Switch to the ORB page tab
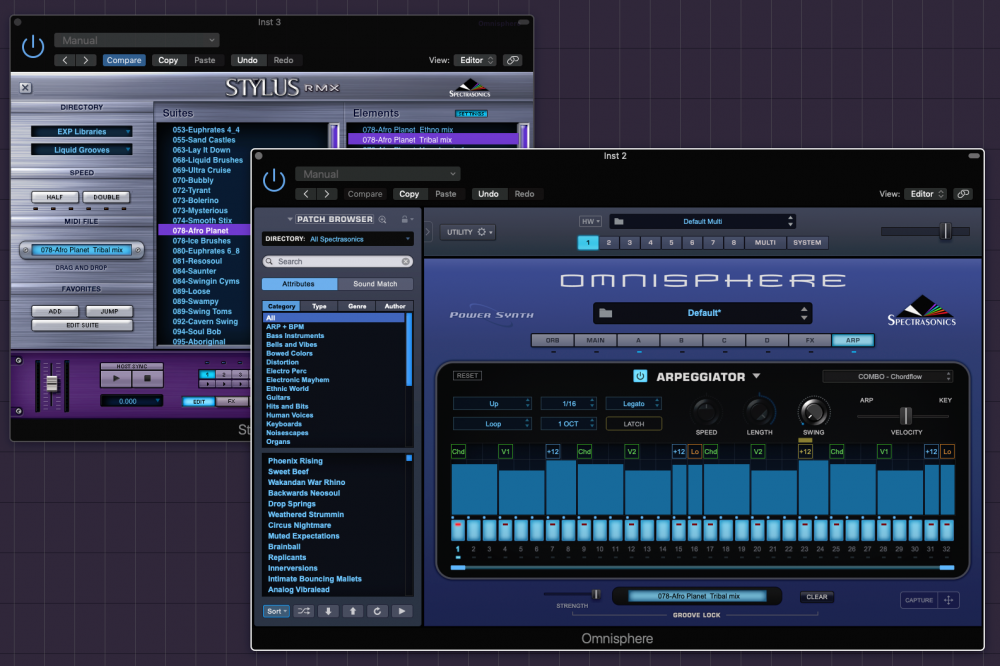Image resolution: width=1000 pixels, height=666 pixels. 552,340
